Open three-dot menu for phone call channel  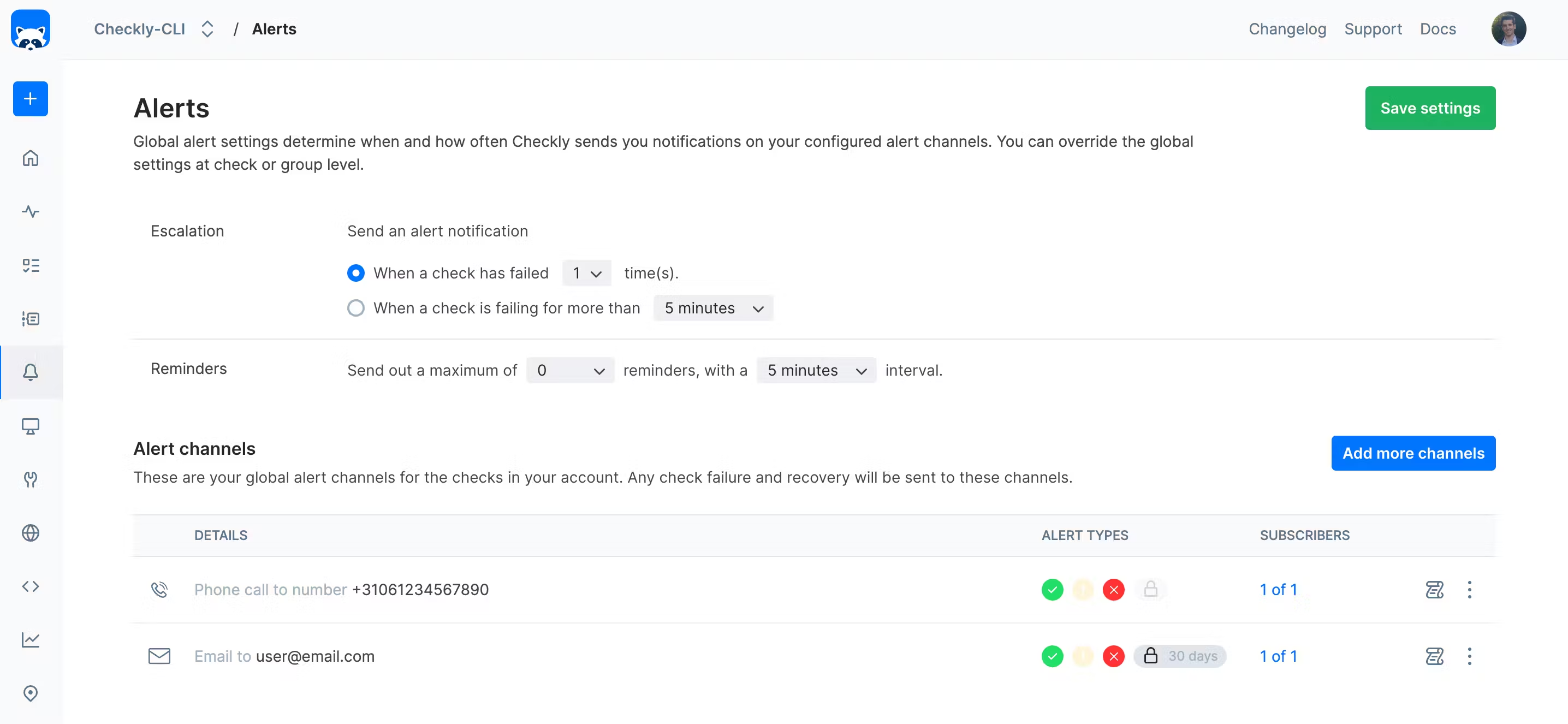(1469, 590)
